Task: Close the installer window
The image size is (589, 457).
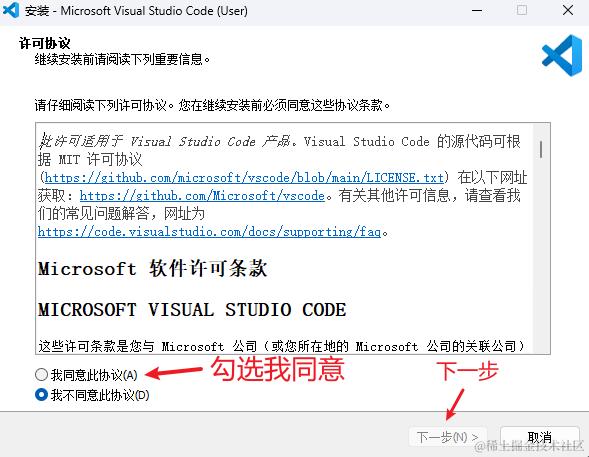Action: pos(568,11)
